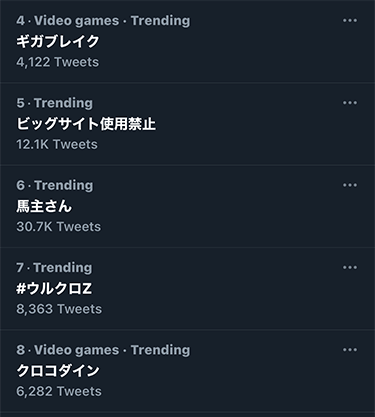Select the '5 · Trending' label
The height and width of the screenshot is (417, 375).
[x=55, y=103]
